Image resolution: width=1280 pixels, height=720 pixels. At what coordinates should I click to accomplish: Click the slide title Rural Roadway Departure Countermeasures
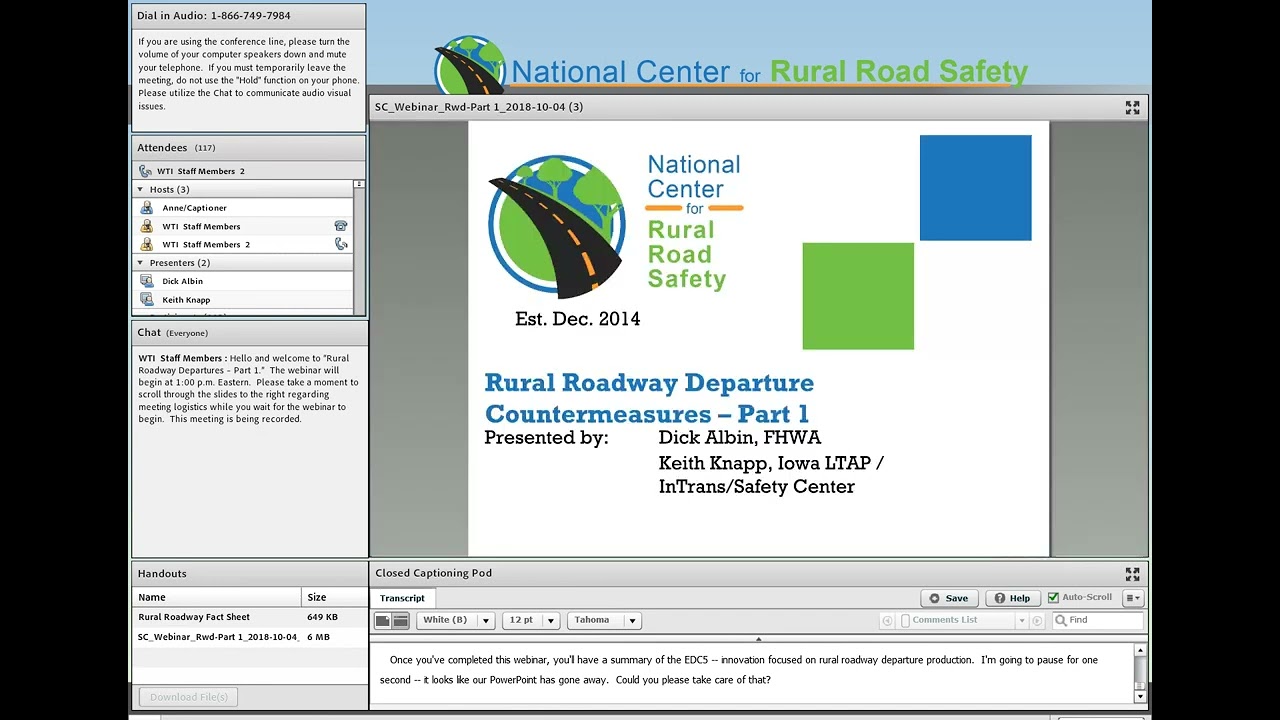pyautogui.click(x=649, y=398)
